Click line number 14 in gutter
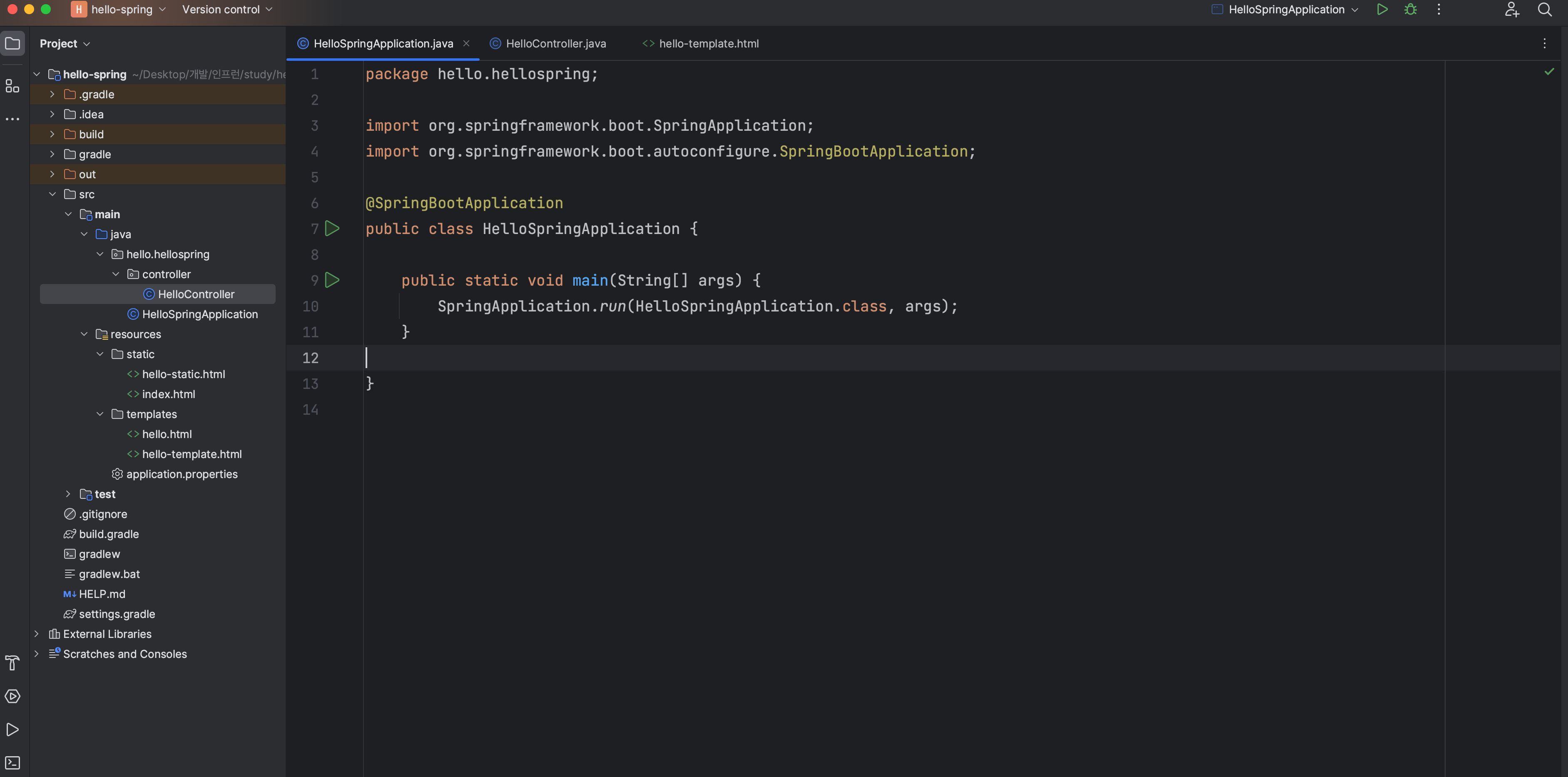 [x=311, y=409]
